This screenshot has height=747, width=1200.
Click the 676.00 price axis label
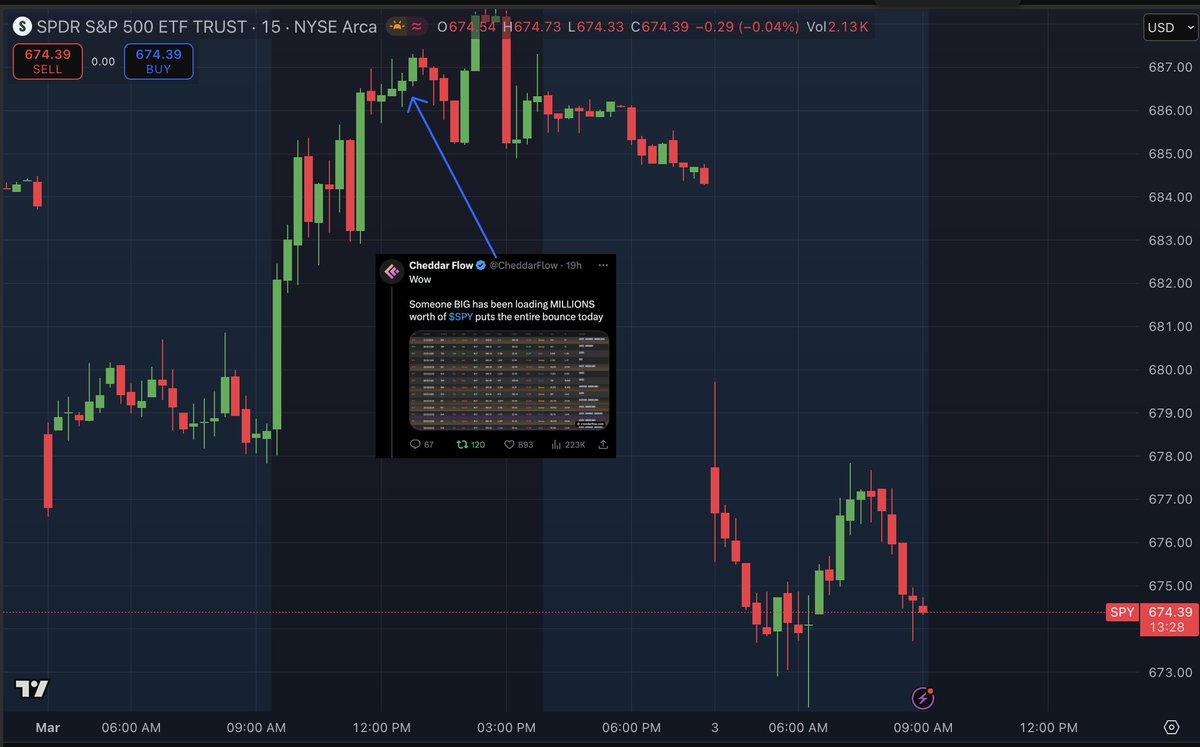pos(1168,542)
